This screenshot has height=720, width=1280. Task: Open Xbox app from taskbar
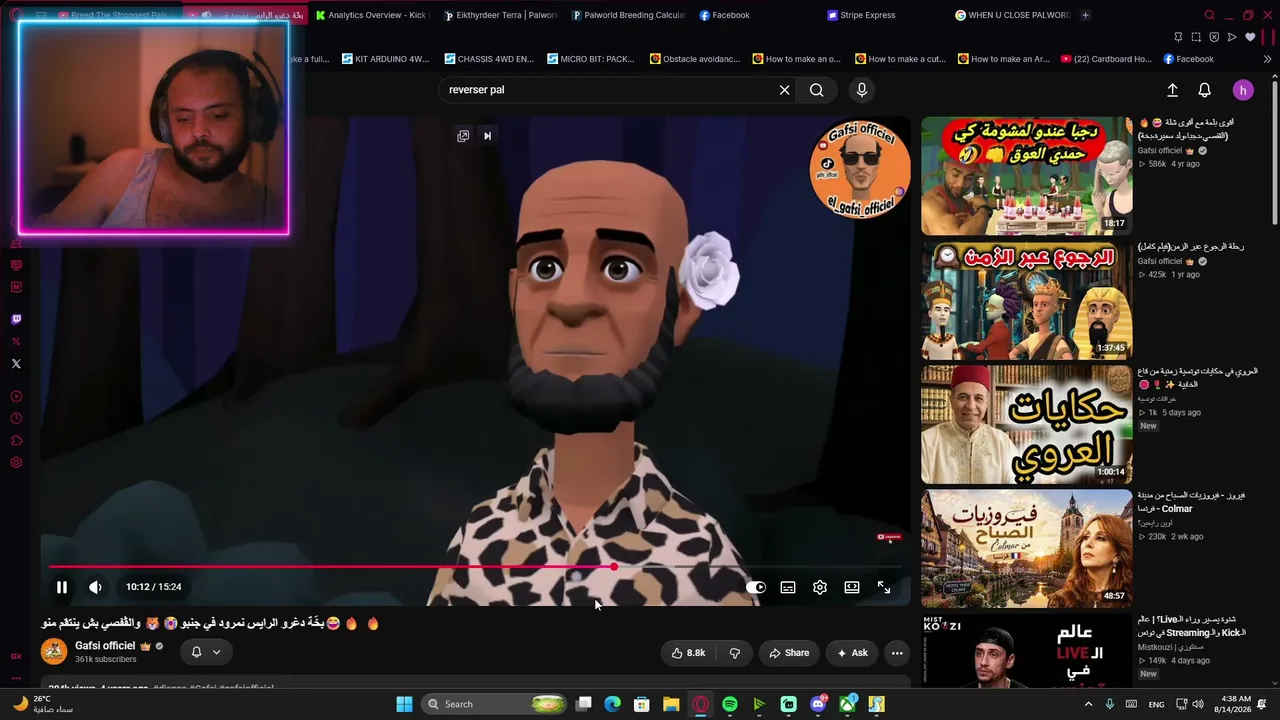(x=847, y=704)
